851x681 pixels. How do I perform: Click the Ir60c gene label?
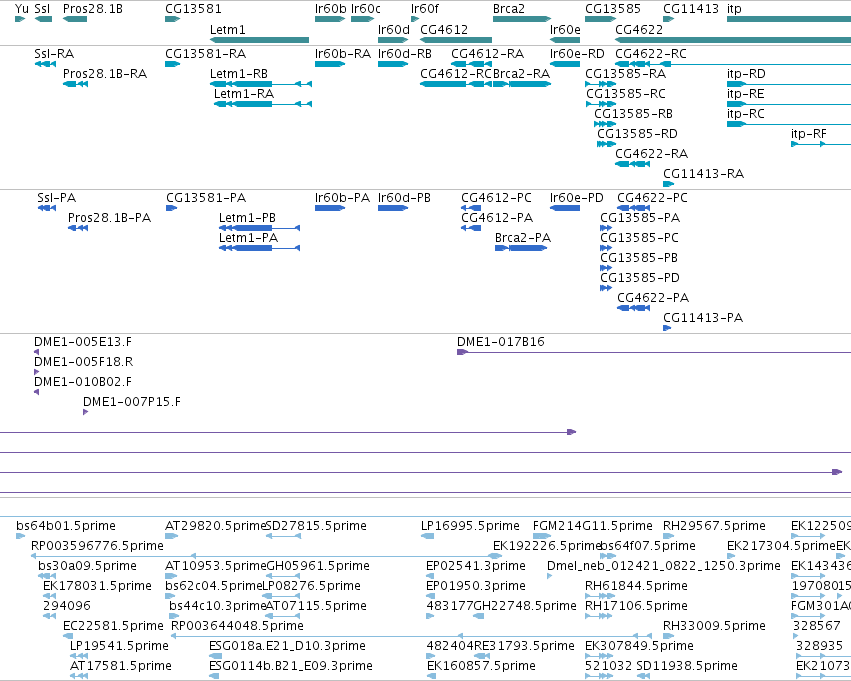366,9
